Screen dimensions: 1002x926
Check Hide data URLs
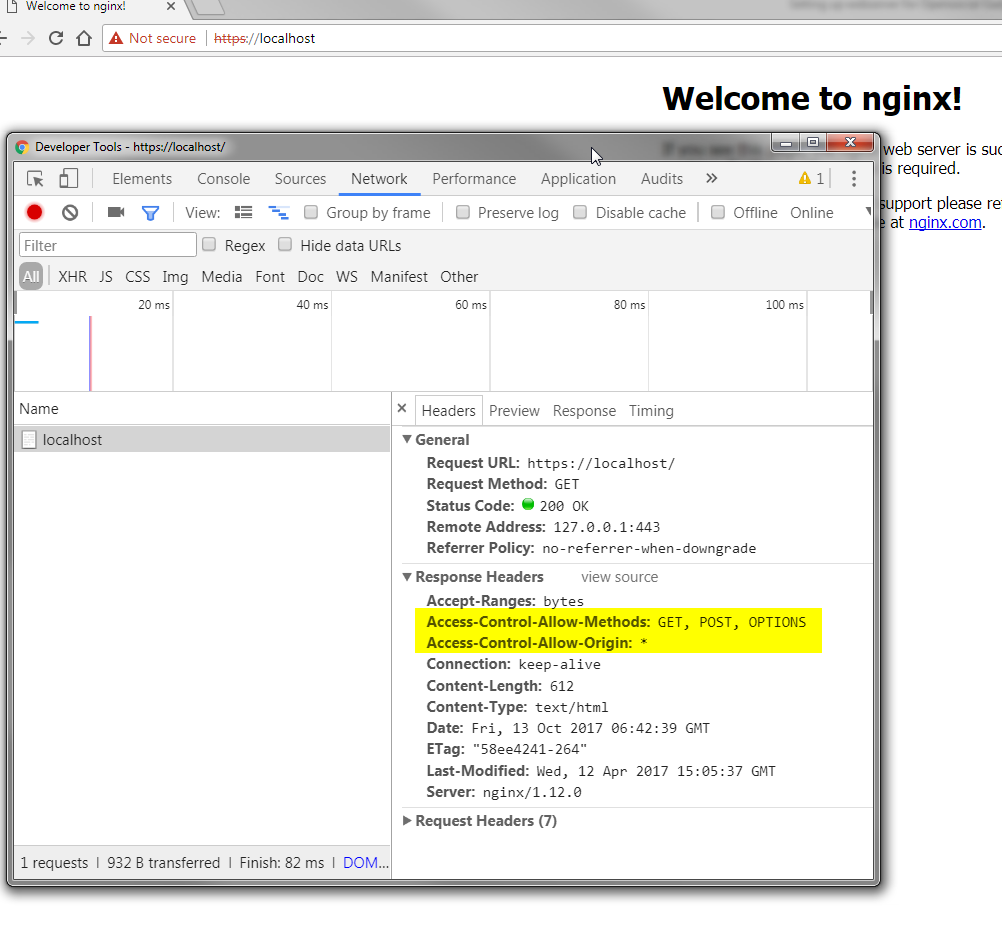pos(285,245)
